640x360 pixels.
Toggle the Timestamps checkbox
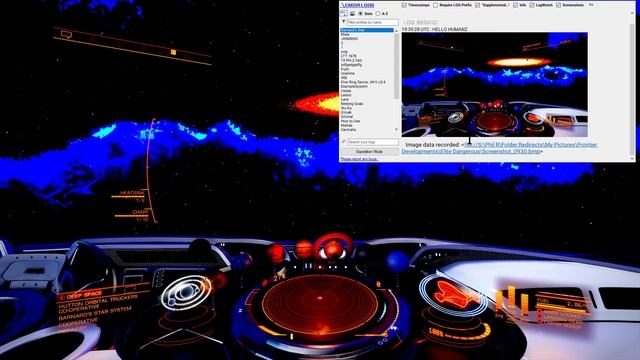(404, 5)
